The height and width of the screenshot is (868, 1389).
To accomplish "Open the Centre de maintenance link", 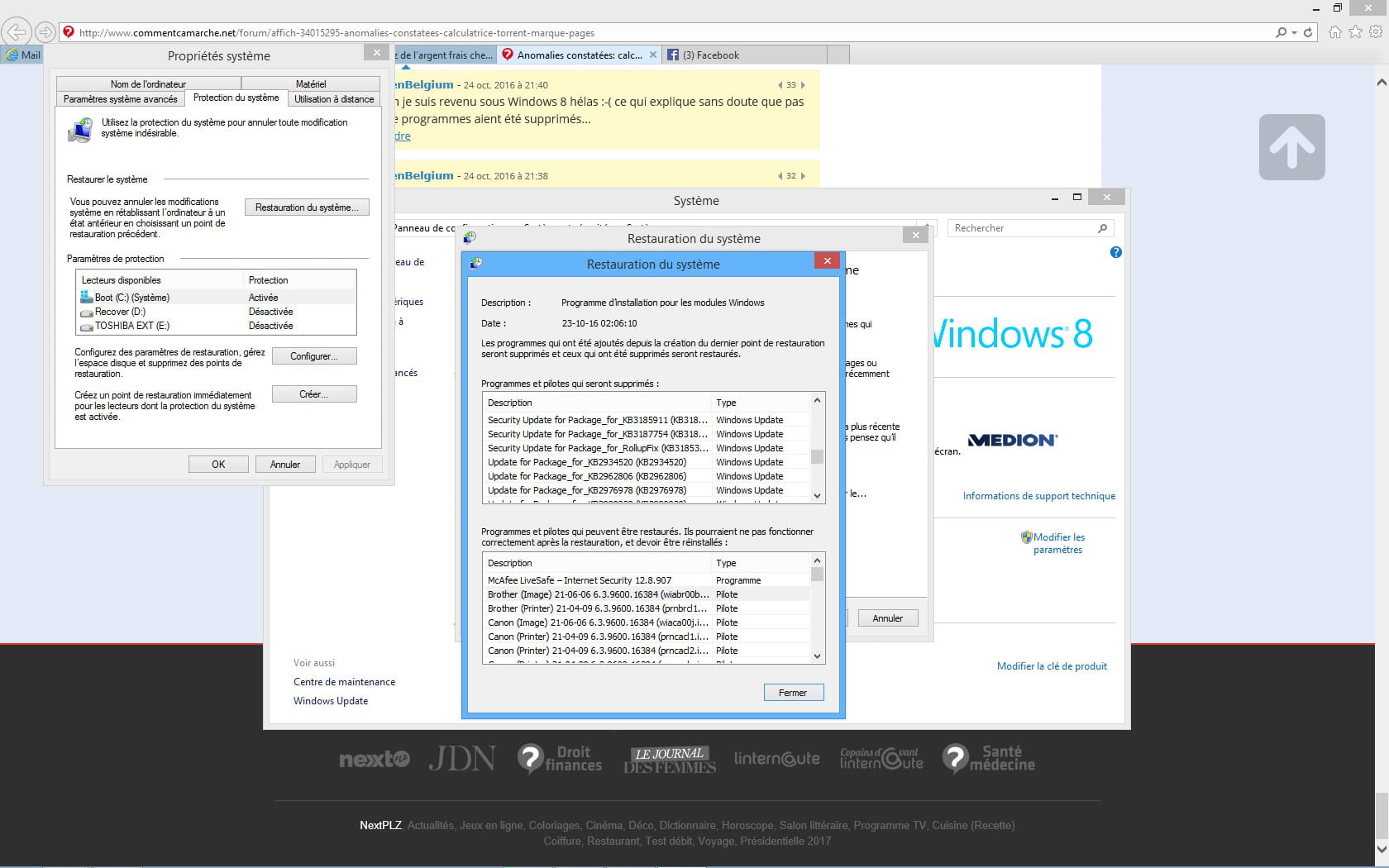I will 344,682.
